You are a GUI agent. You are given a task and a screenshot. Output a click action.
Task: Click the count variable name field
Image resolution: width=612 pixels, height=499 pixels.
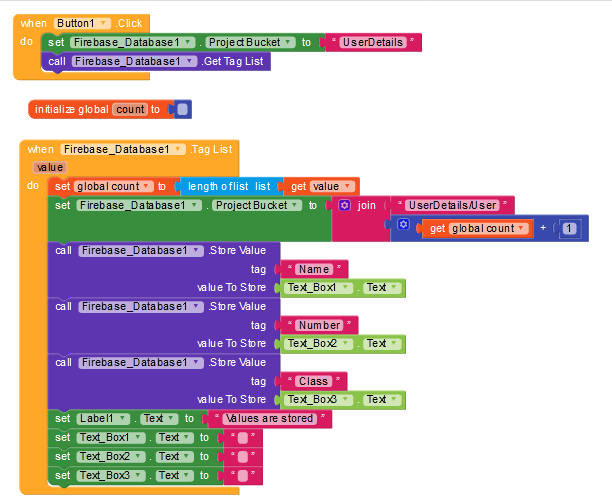(x=130, y=109)
